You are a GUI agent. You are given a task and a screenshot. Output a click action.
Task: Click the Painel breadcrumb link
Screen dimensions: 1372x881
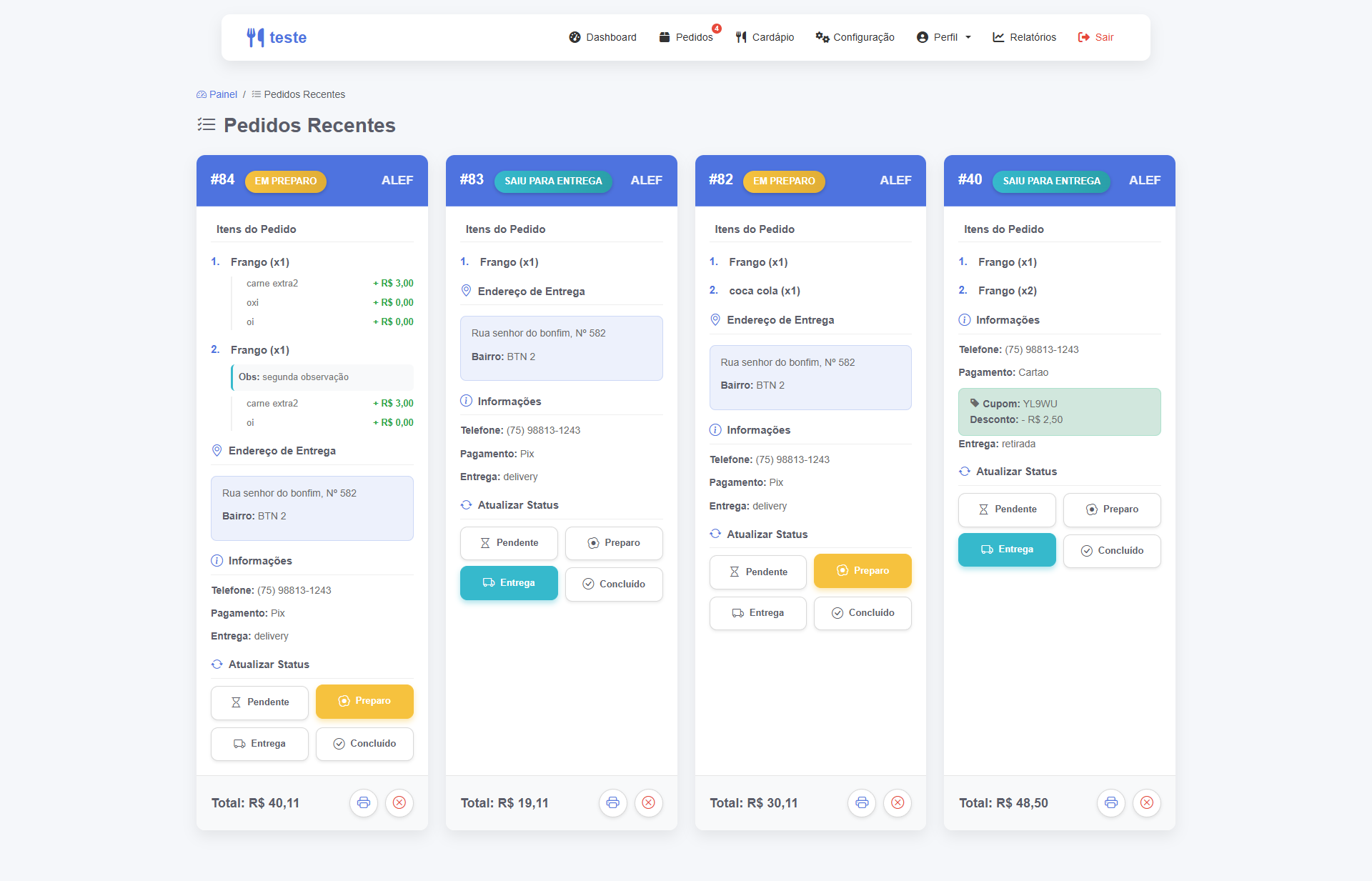tap(223, 94)
